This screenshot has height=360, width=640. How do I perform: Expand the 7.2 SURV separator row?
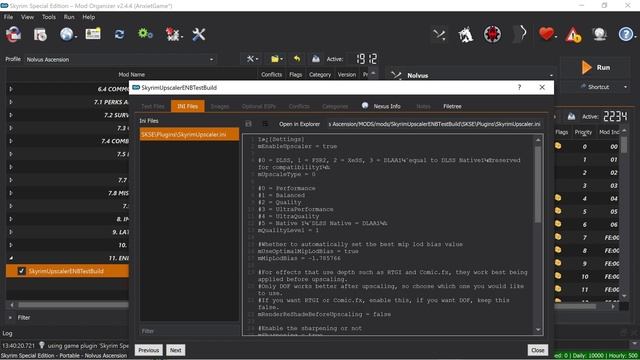[x=11, y=115]
